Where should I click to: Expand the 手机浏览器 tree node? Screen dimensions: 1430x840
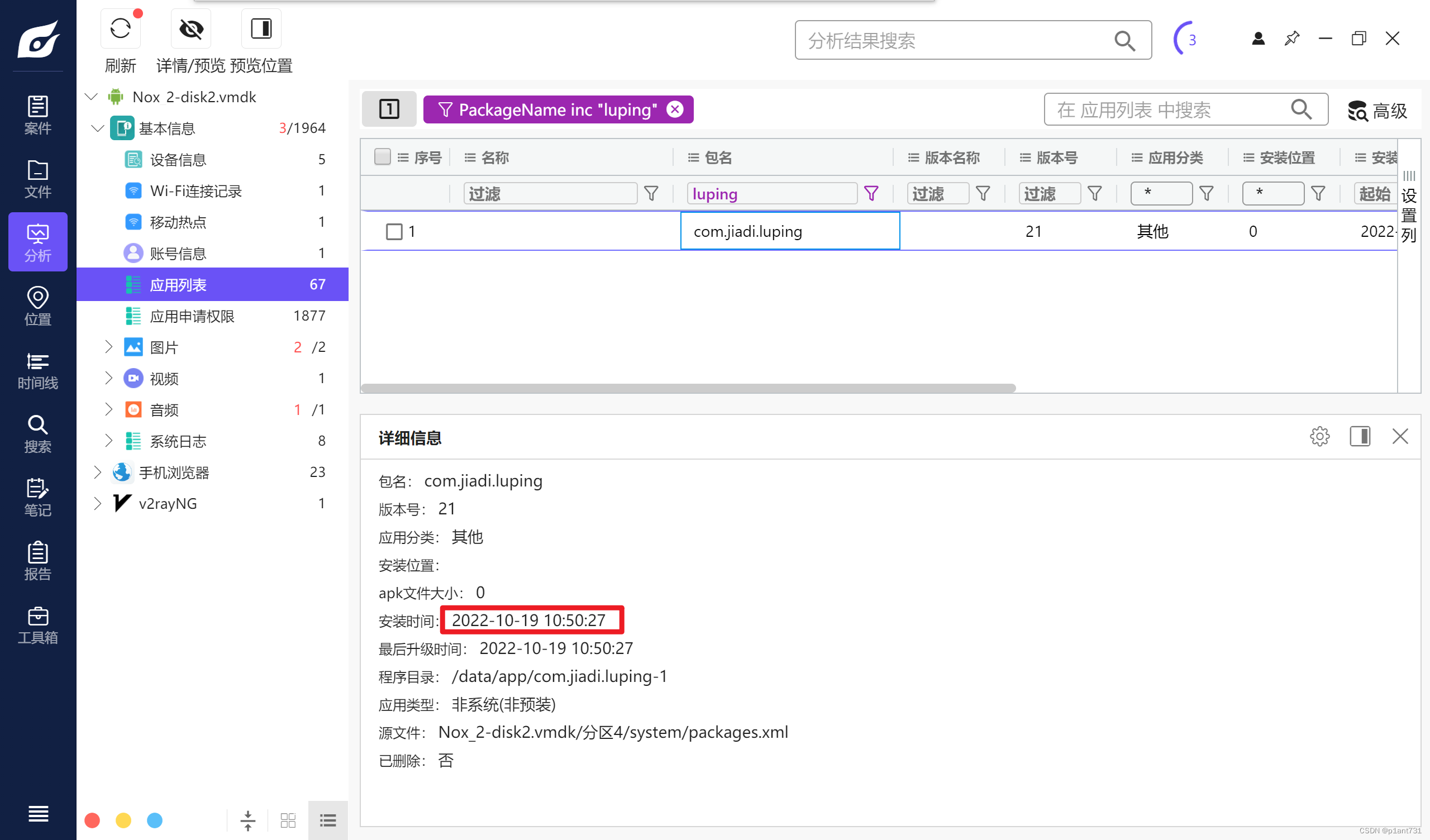97,472
